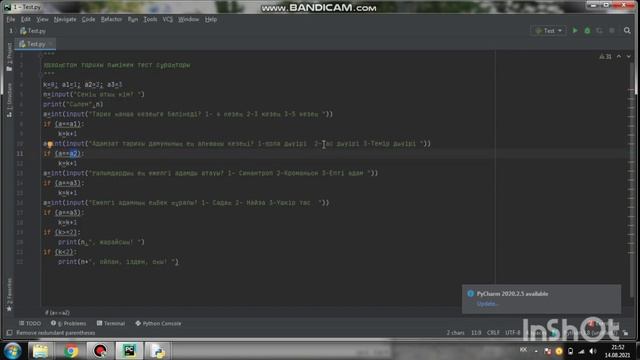Viewport: 640px width, 360px height.
Task: Open the VCS menu
Action: pos(167,19)
